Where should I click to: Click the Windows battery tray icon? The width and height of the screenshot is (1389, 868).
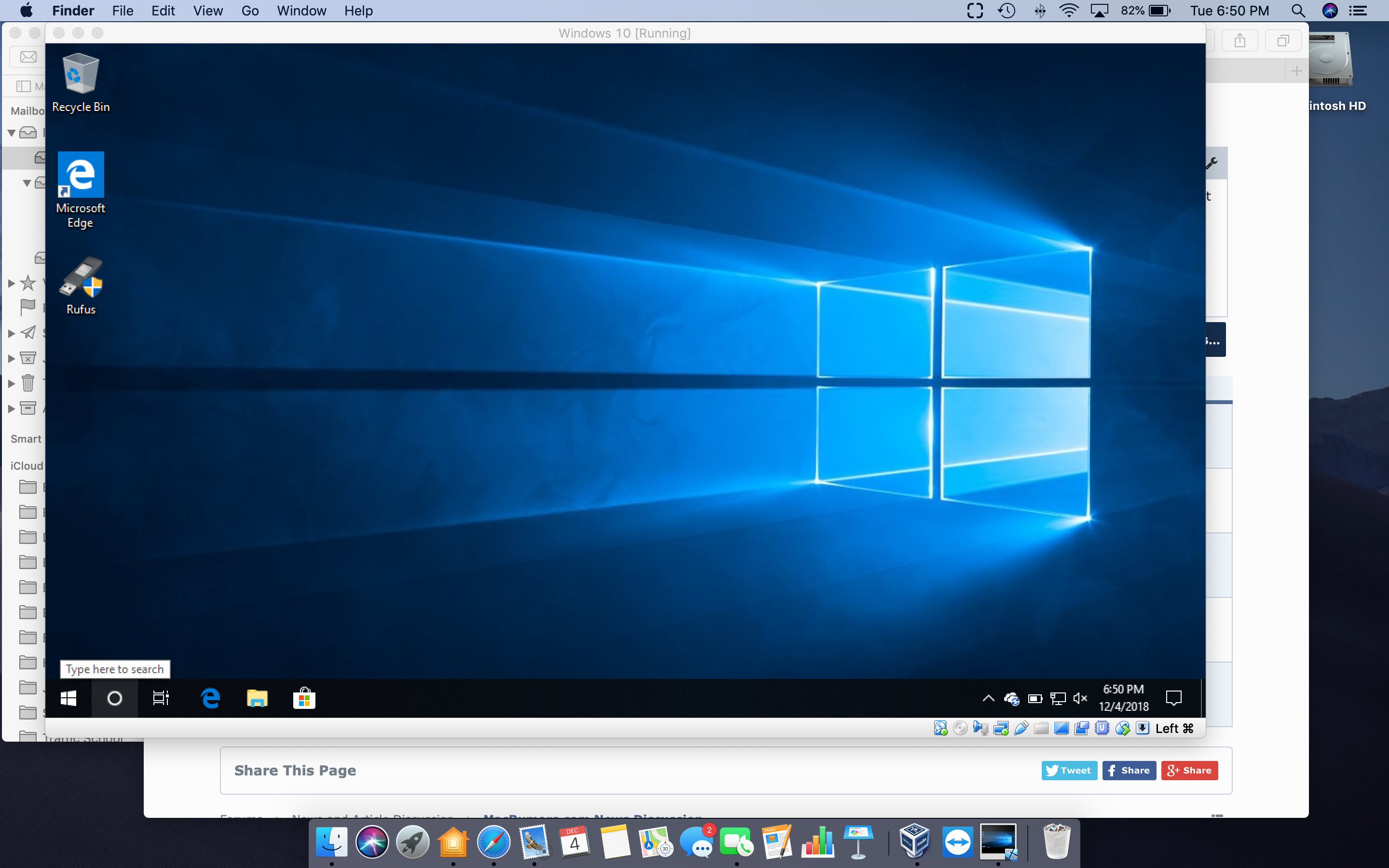tap(1035, 698)
